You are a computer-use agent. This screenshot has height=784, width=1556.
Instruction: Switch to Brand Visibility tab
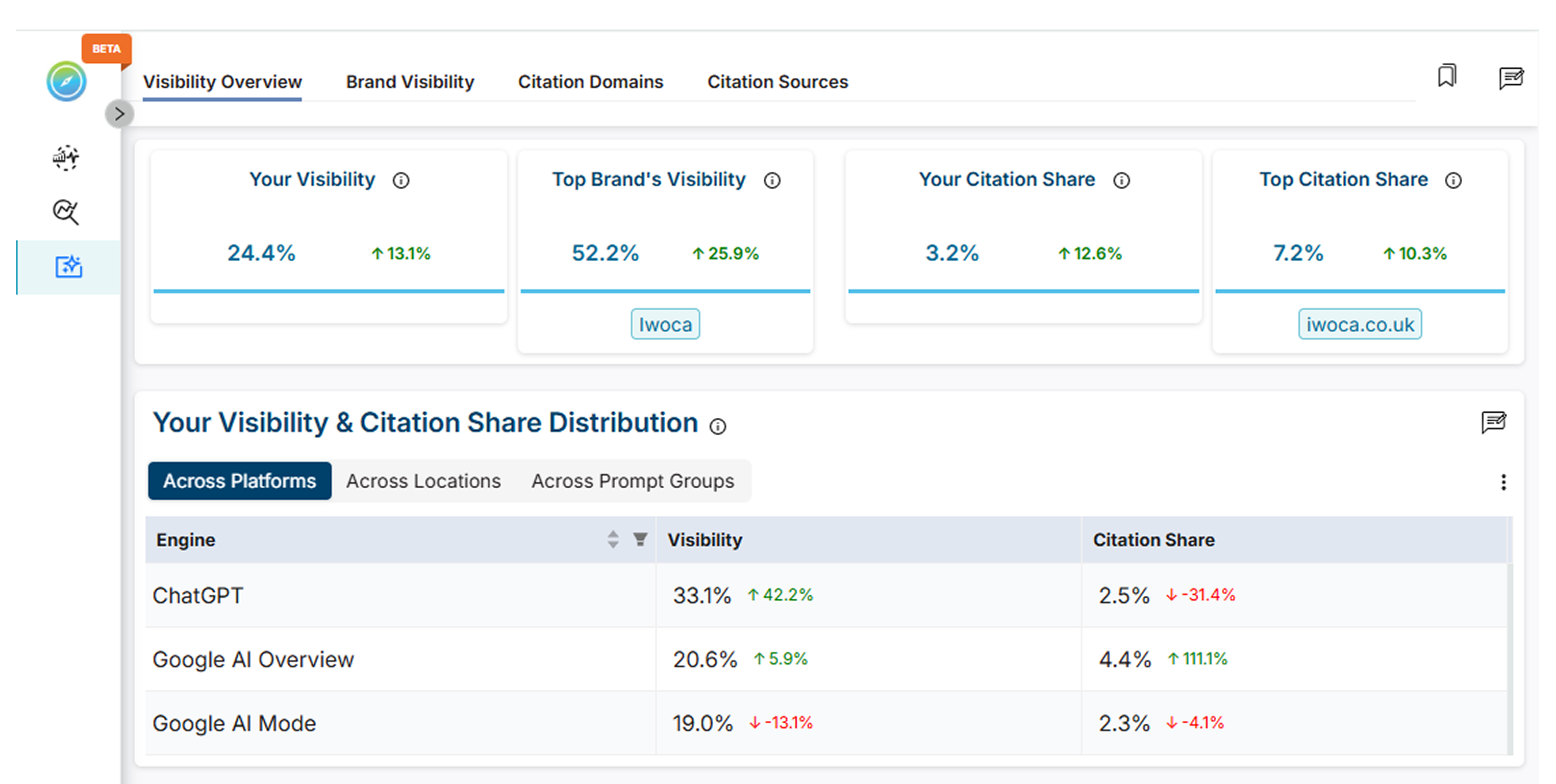click(x=410, y=82)
